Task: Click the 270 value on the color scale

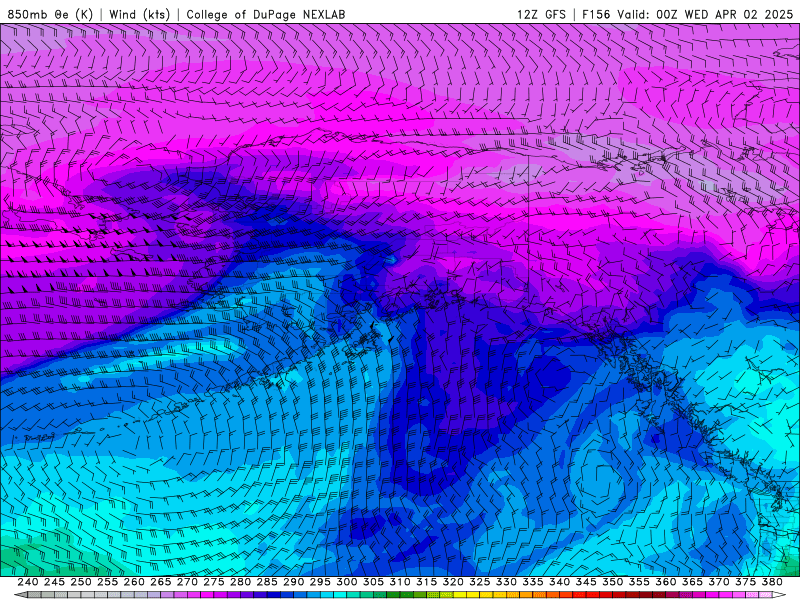Action: tap(187, 582)
